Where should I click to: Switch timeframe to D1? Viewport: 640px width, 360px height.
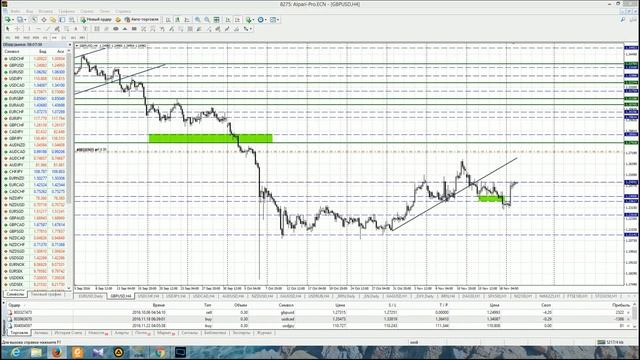coord(63,38)
